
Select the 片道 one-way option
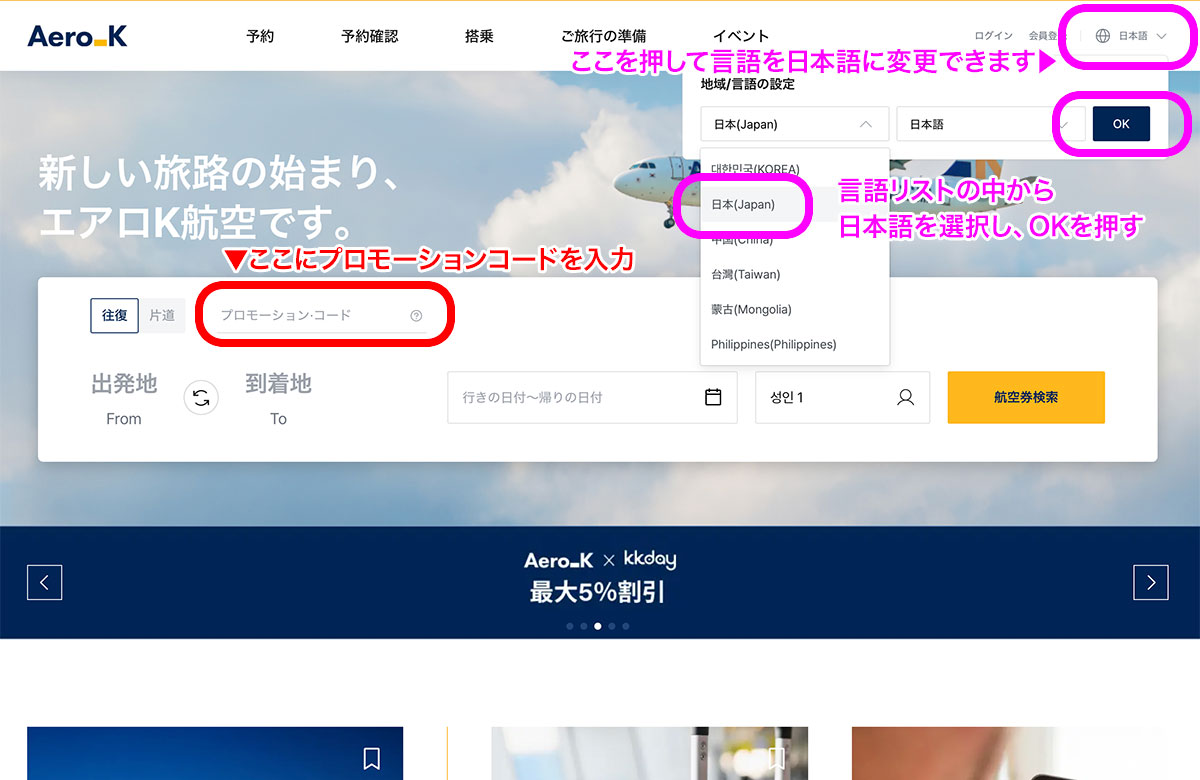(162, 315)
